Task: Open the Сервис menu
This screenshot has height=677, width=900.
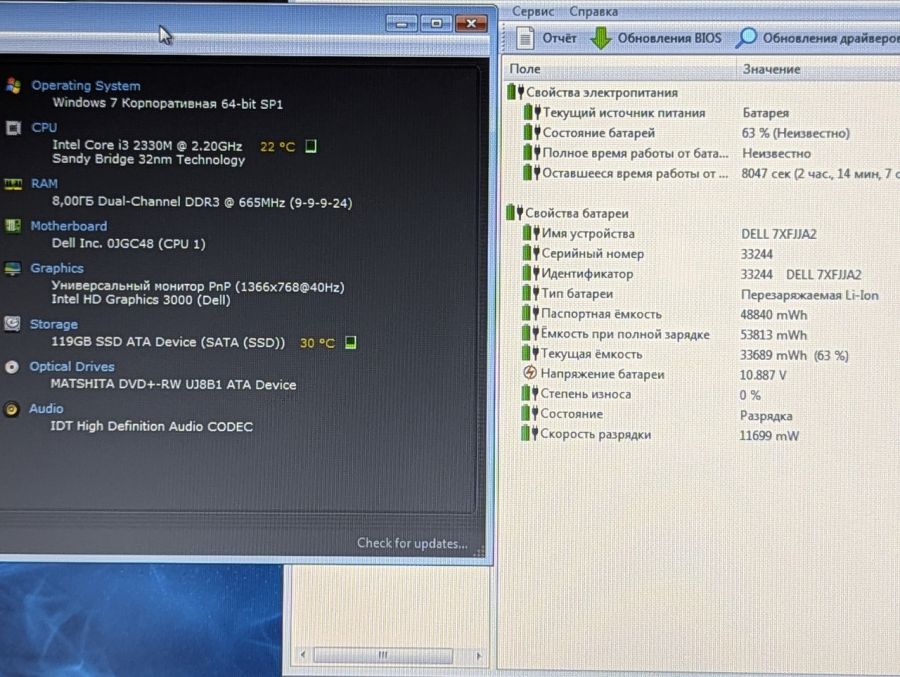Action: (x=533, y=11)
